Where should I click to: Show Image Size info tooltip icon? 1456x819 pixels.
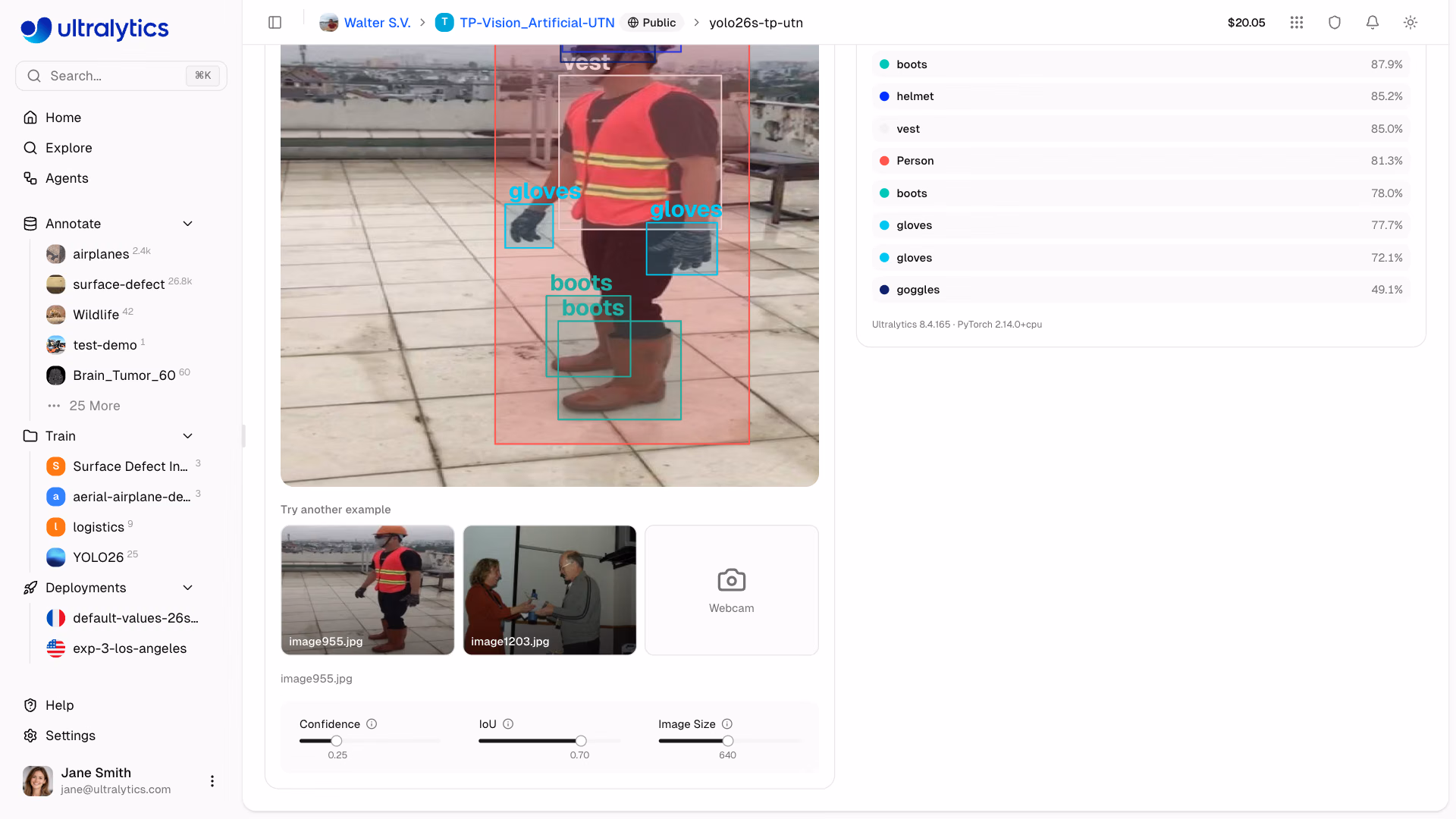(x=727, y=724)
